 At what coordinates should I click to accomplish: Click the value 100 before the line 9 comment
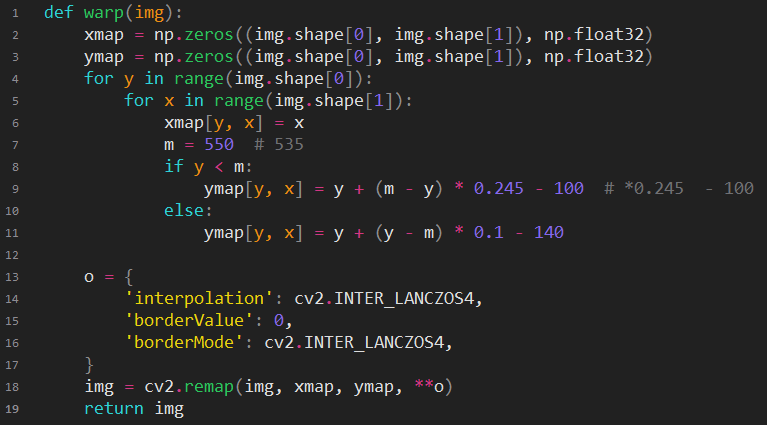point(568,189)
